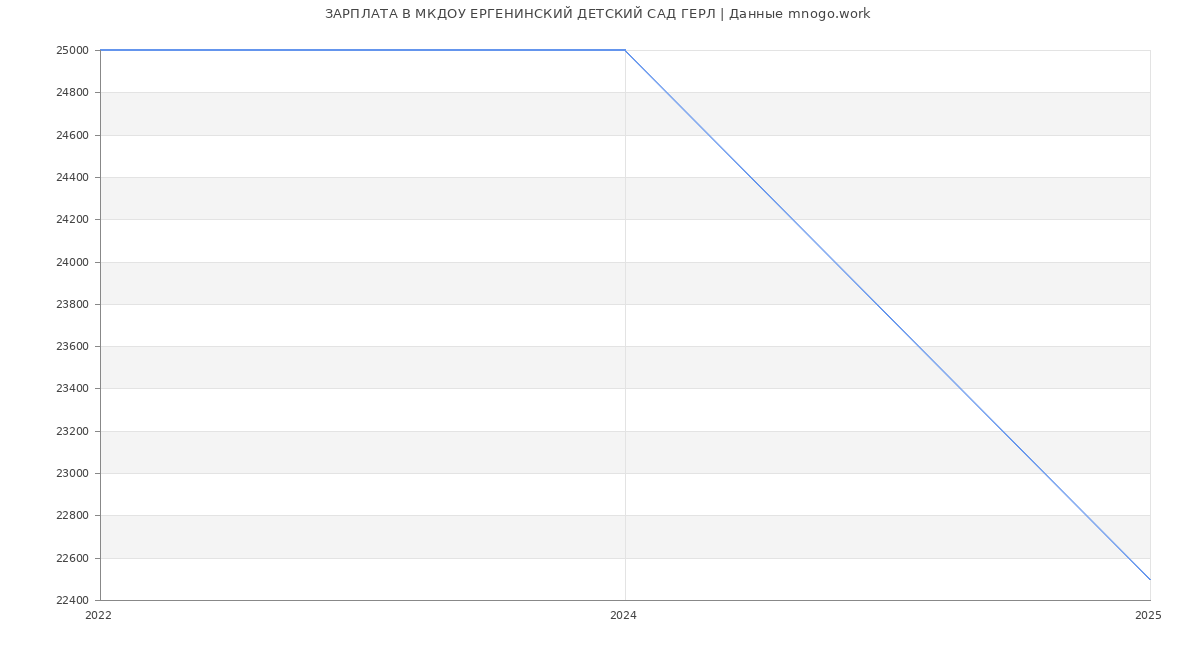Click the 25000 y-axis label
The width and height of the screenshot is (1200, 650).
74,50
